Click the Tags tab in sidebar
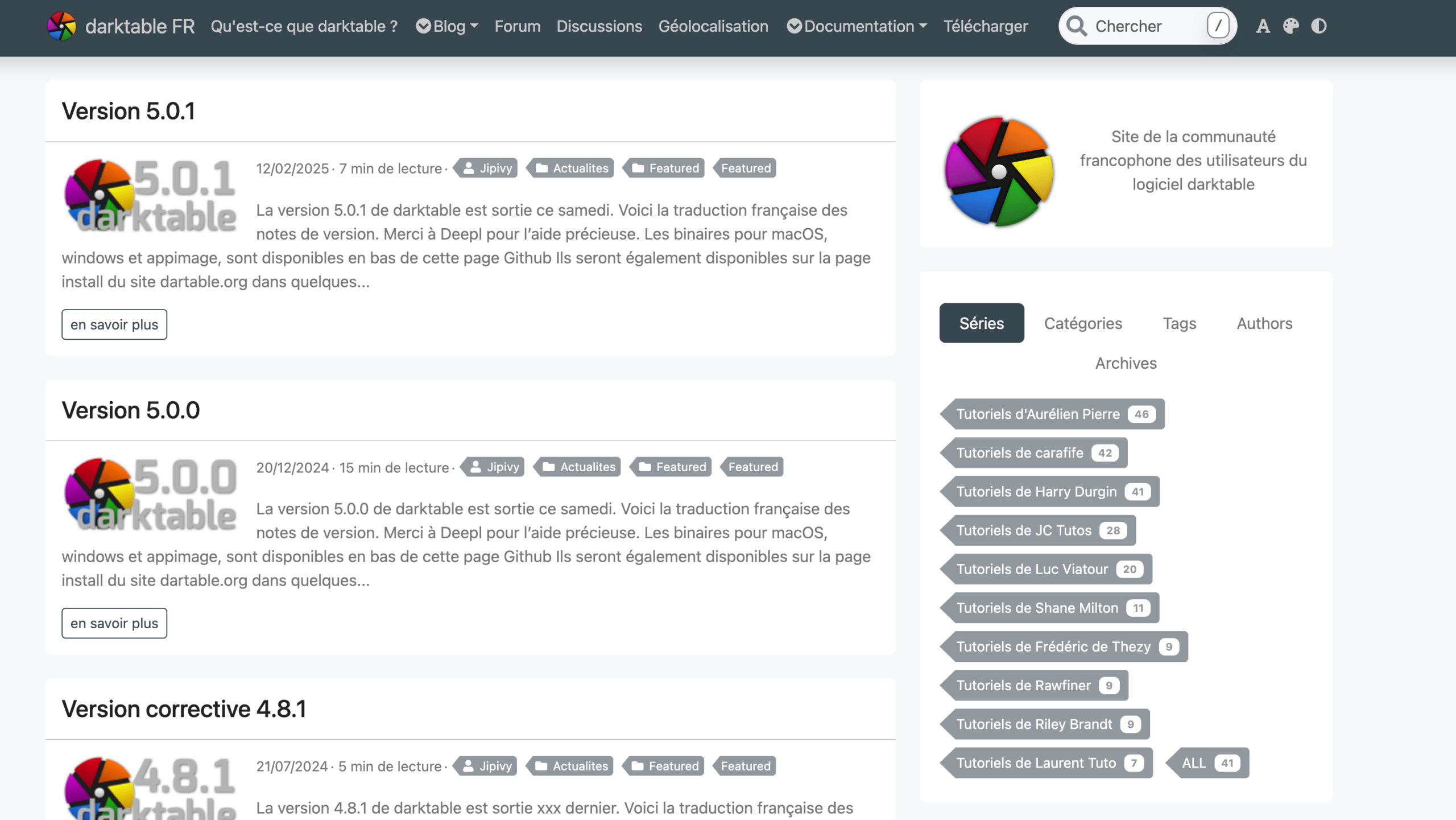Screen dimensions: 1456x820 (x=1179, y=323)
